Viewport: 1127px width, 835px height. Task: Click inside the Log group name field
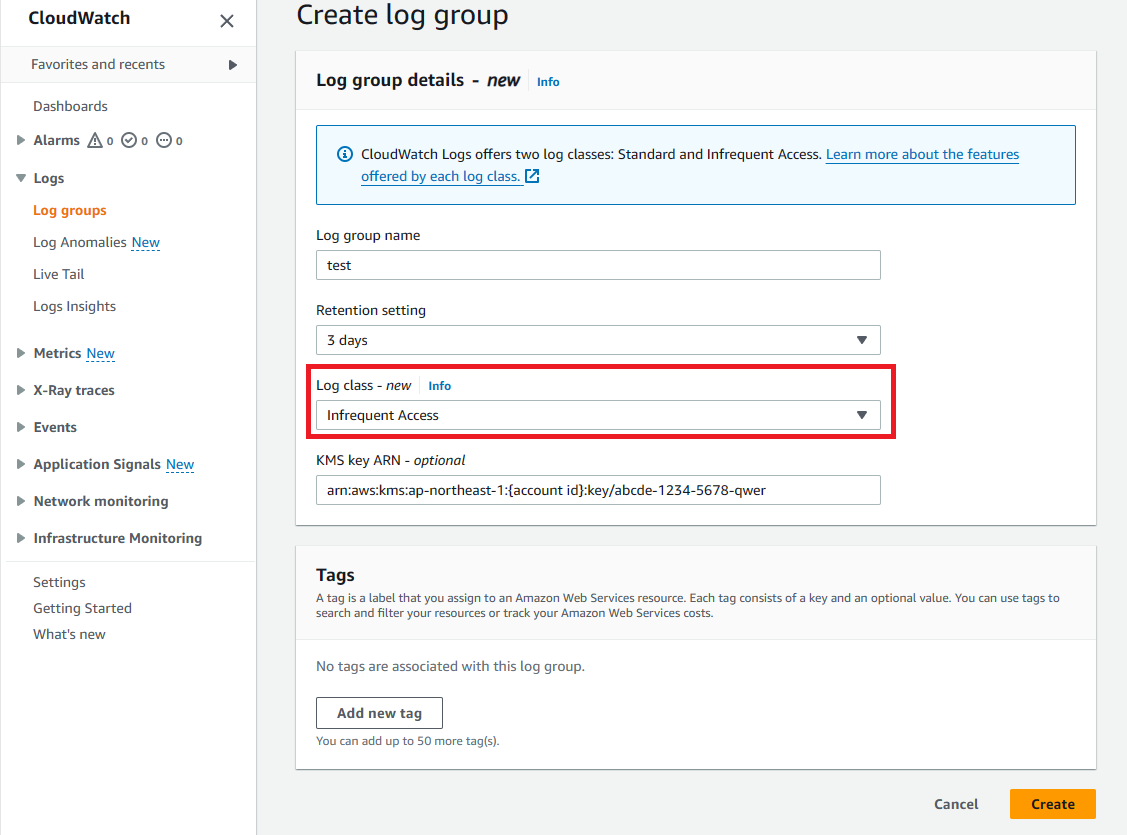point(598,265)
